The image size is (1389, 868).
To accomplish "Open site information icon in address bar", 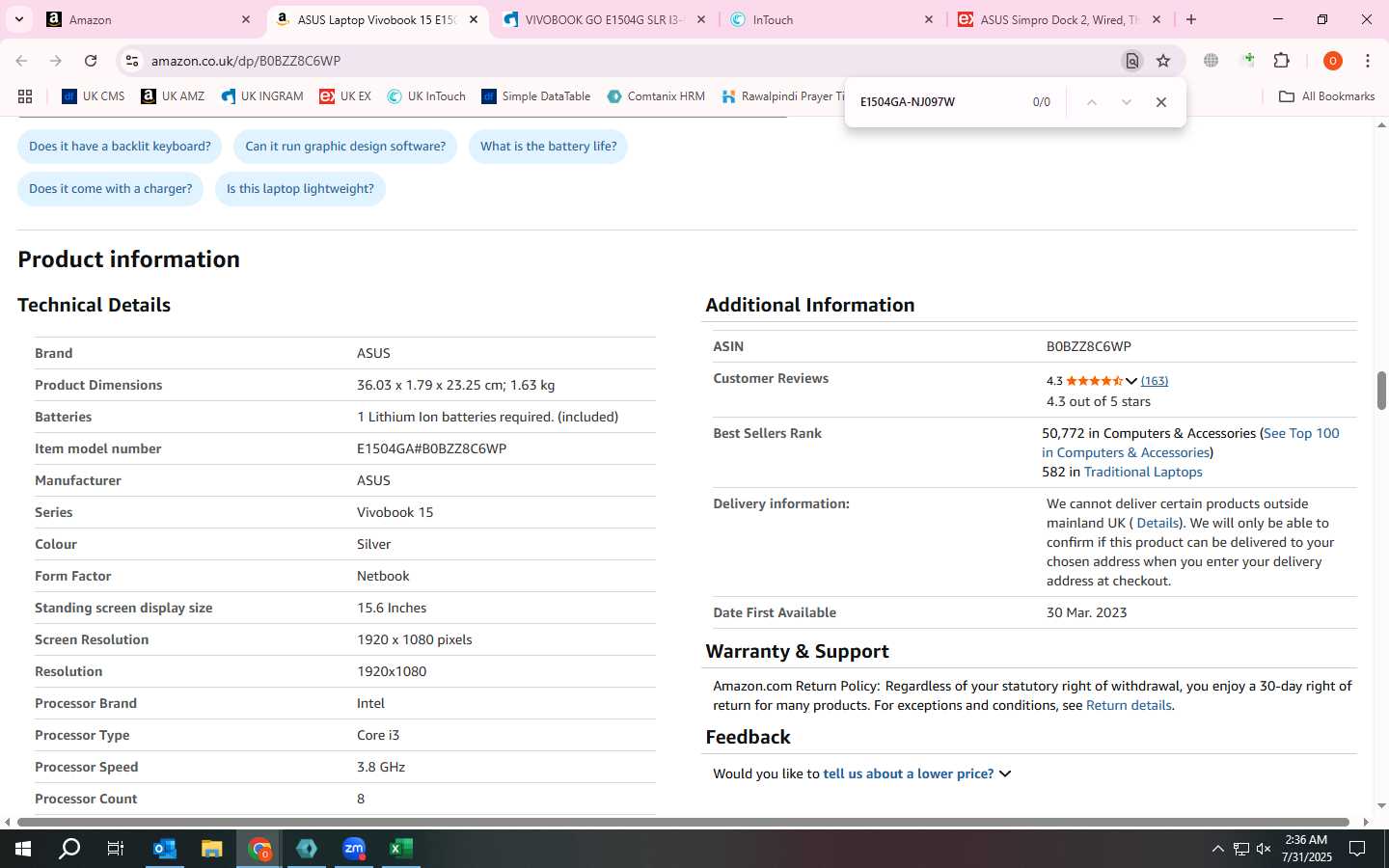I will (x=131, y=61).
